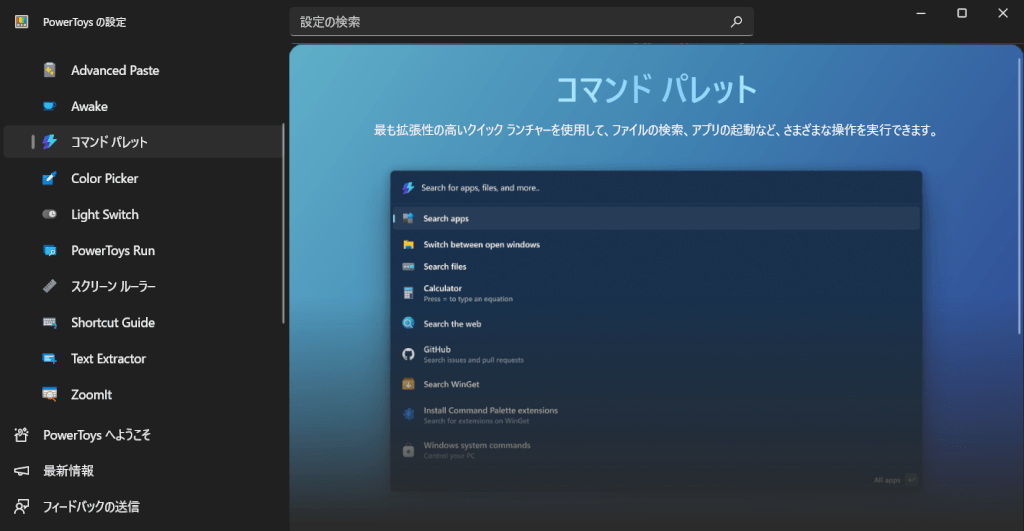Click the Color Picker icon

[x=50, y=178]
